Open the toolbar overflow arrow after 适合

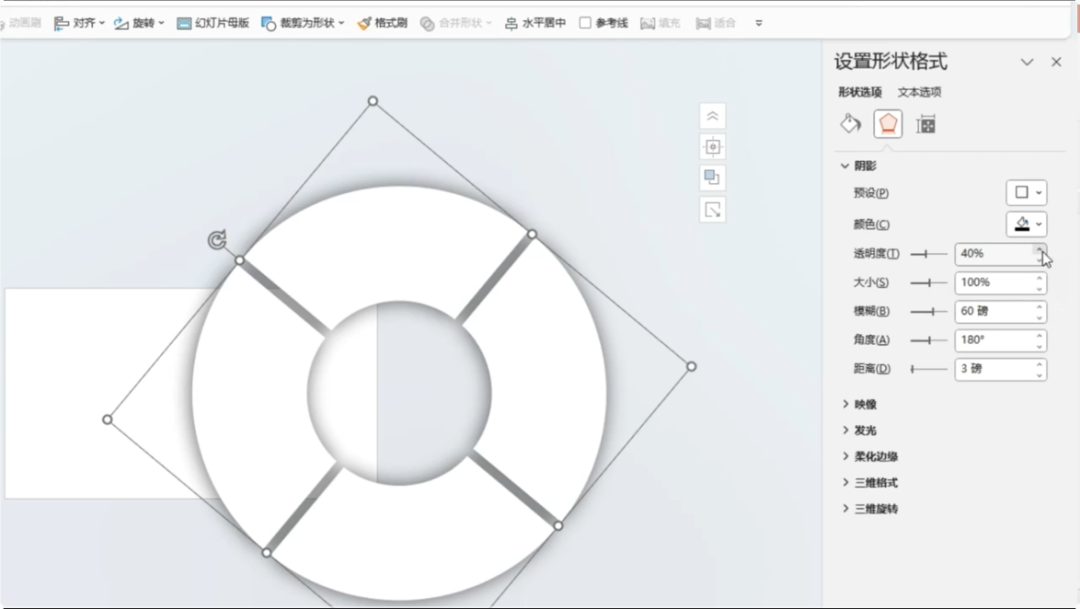[x=758, y=23]
